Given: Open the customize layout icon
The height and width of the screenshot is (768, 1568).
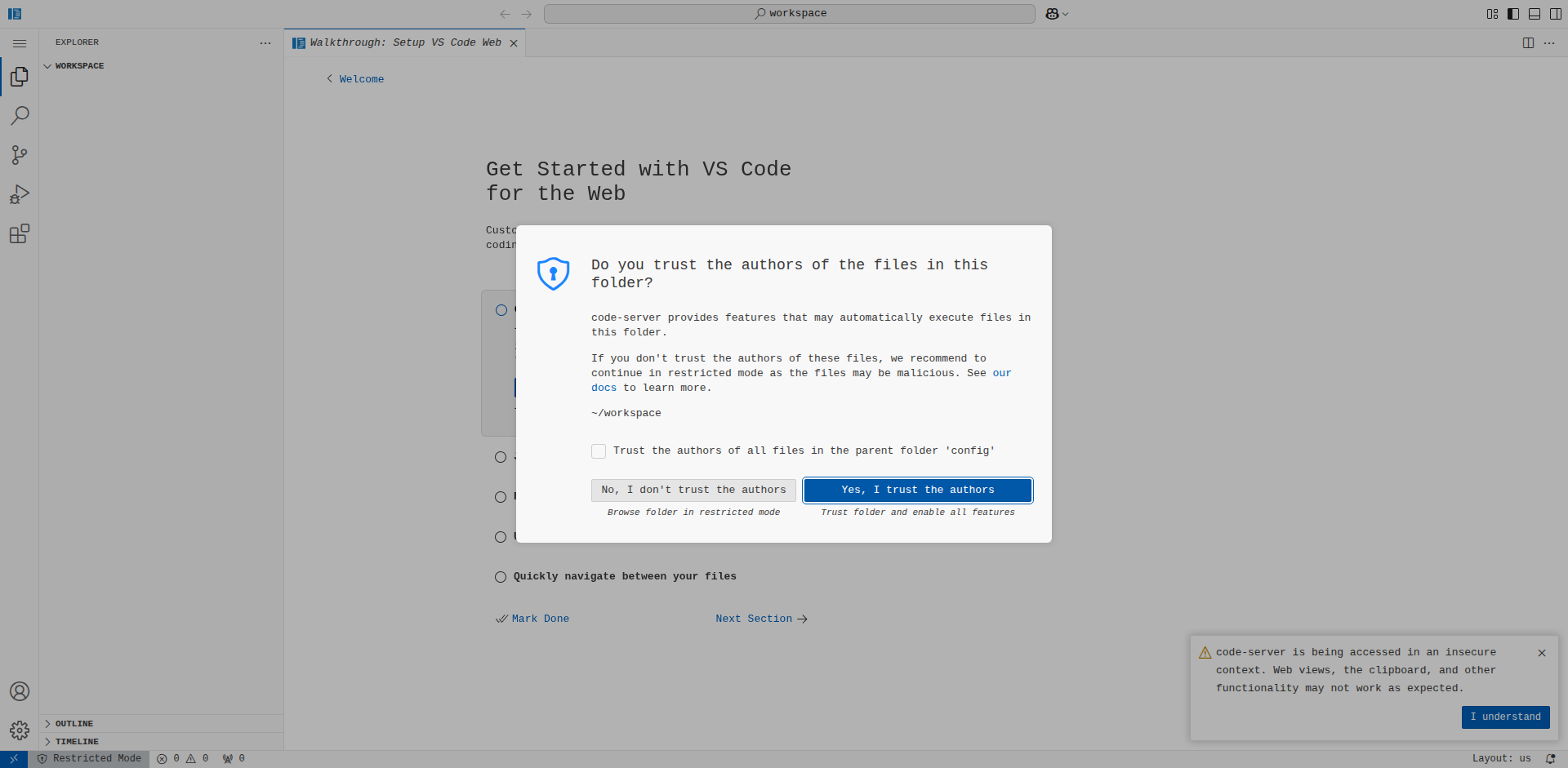Looking at the screenshot, I should (x=1492, y=14).
